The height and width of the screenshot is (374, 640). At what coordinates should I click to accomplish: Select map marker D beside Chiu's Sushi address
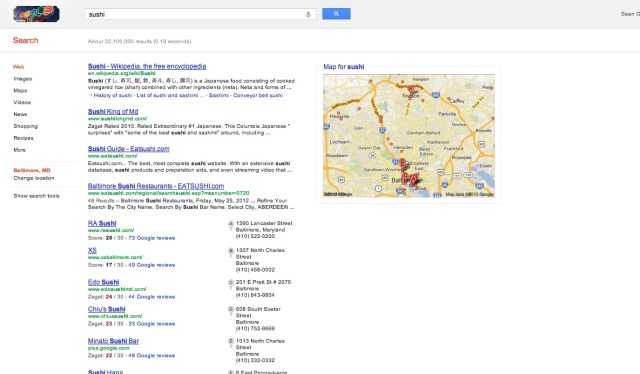point(231,310)
